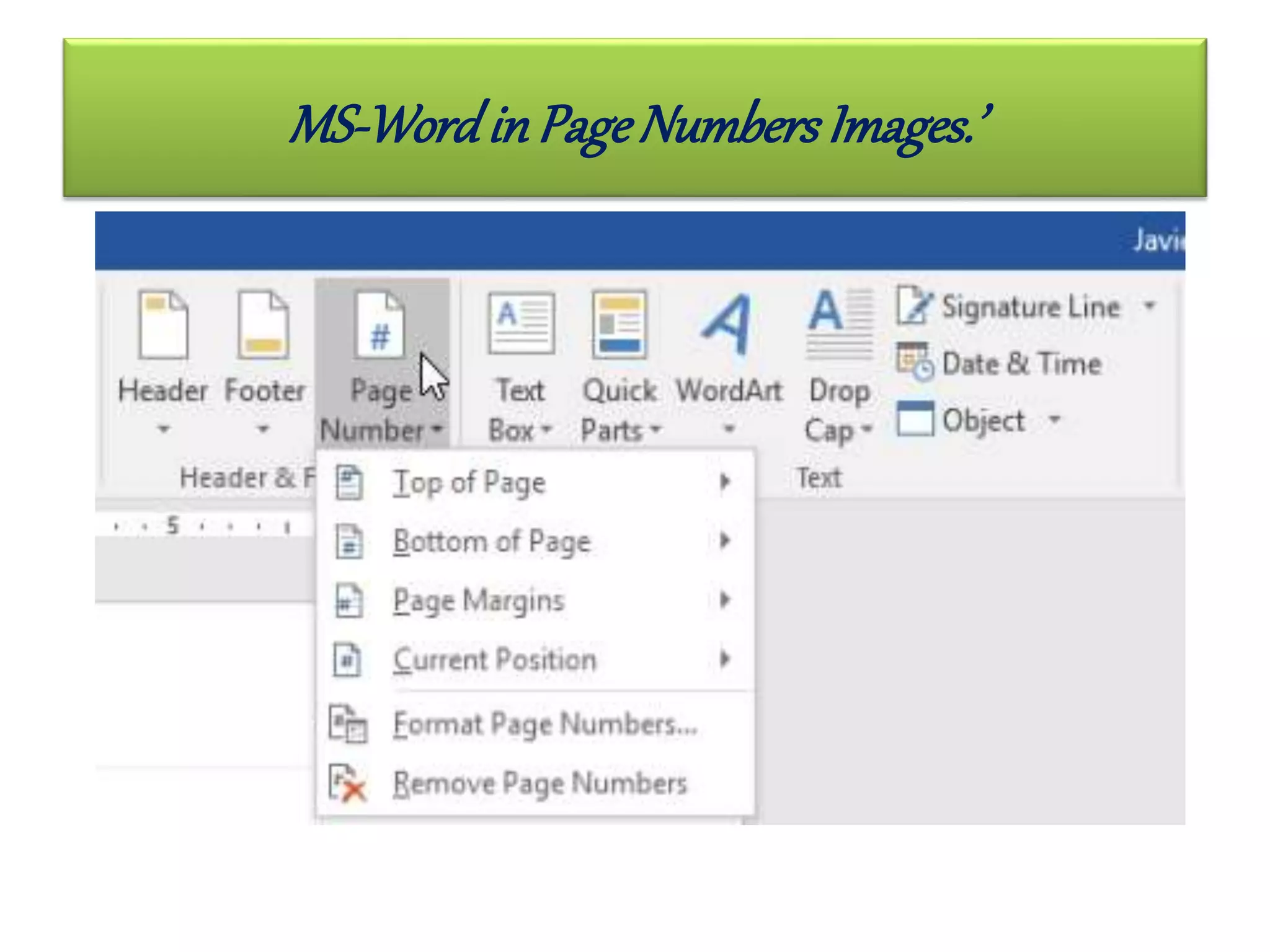Click the ruler mark labeled 5
Screen dimensions: 1270x952
[x=172, y=526]
